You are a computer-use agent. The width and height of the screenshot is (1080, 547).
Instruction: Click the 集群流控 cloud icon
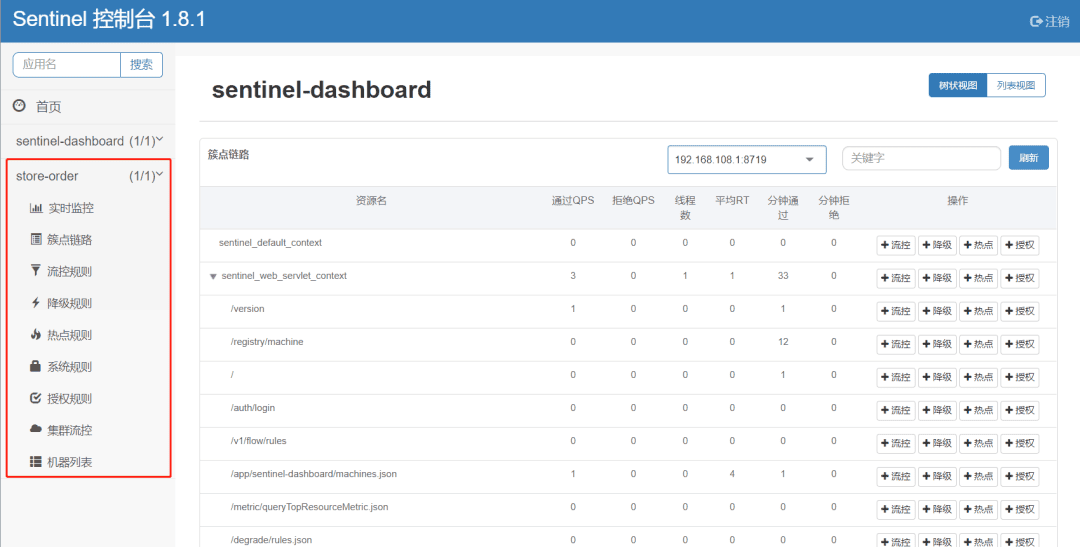(x=37, y=430)
